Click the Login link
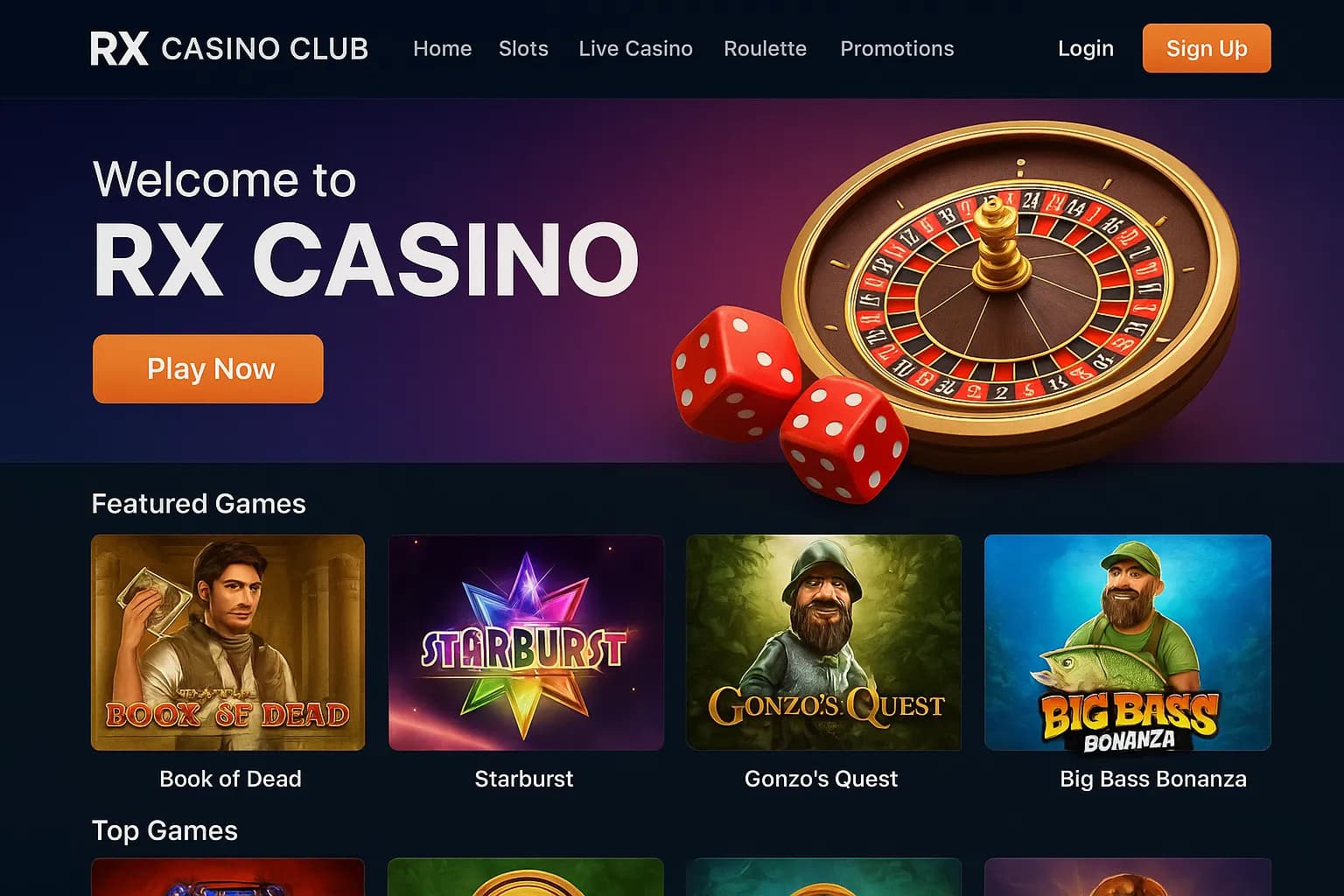Image resolution: width=1344 pixels, height=896 pixels. pos(1086,49)
